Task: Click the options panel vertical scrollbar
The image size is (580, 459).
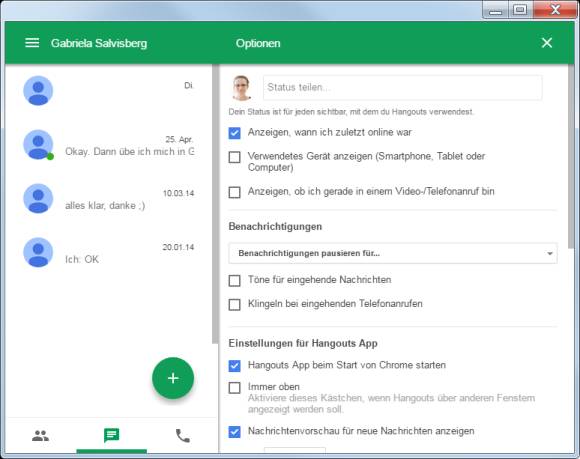Action: (x=571, y=157)
